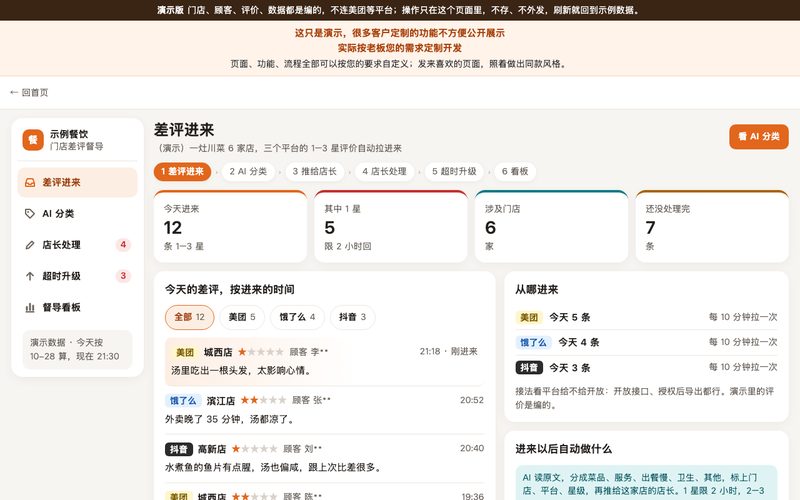This screenshot has height=500, width=800.
Task: Select step 5 超时升级 pill
Action: (454, 171)
